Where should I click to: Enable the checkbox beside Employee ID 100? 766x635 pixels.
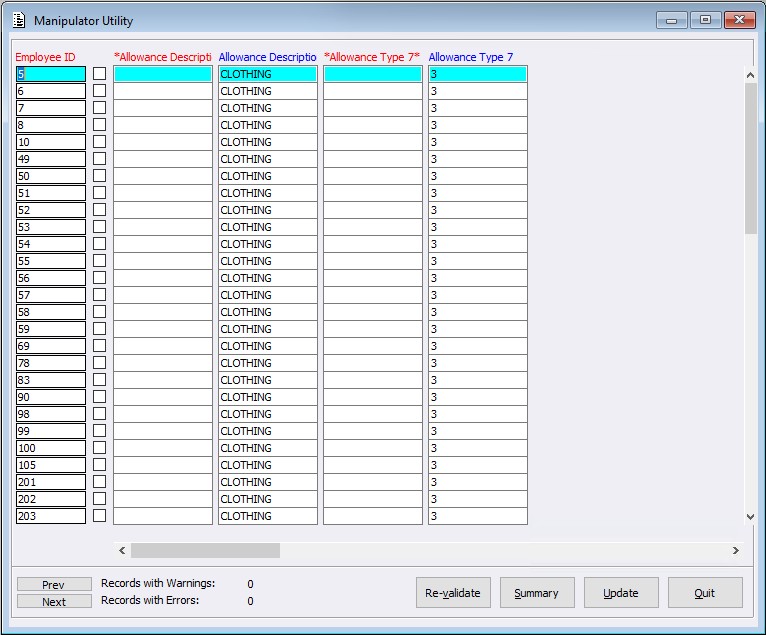[x=99, y=448]
